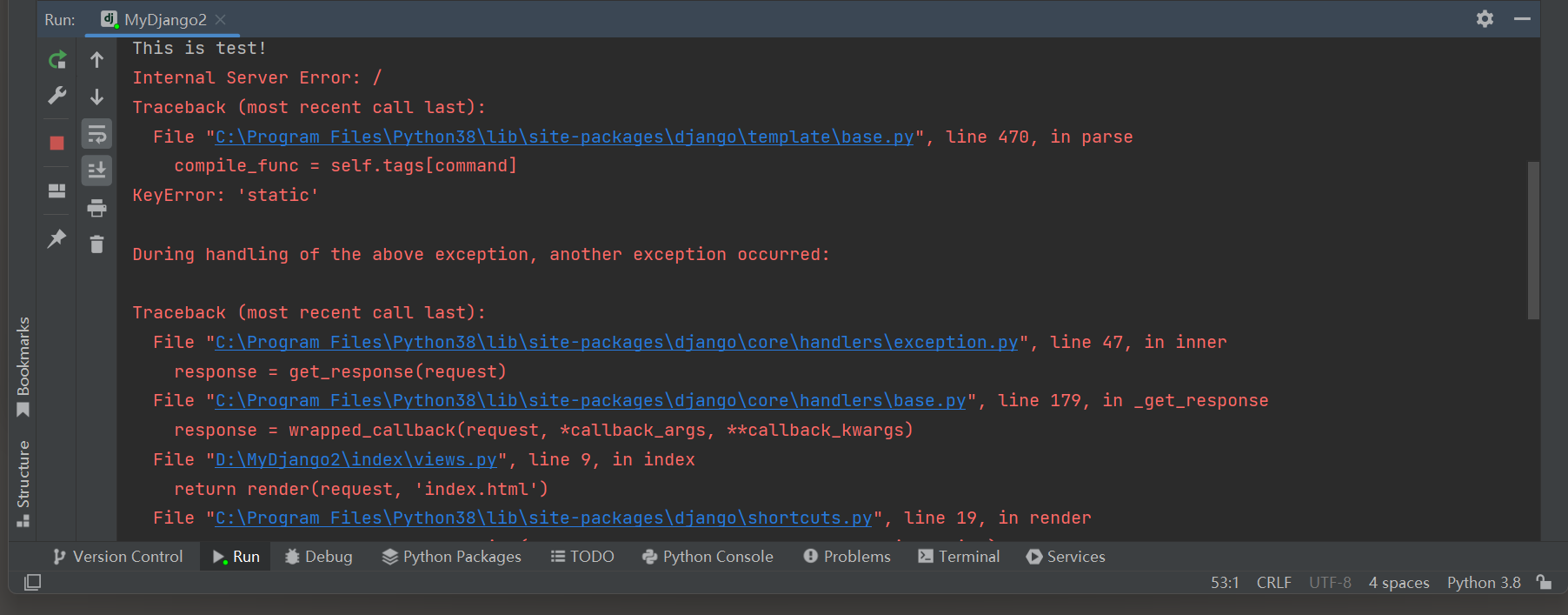Open handlers exception.py file link
This screenshot has height=615, width=1568.
[x=616, y=342]
